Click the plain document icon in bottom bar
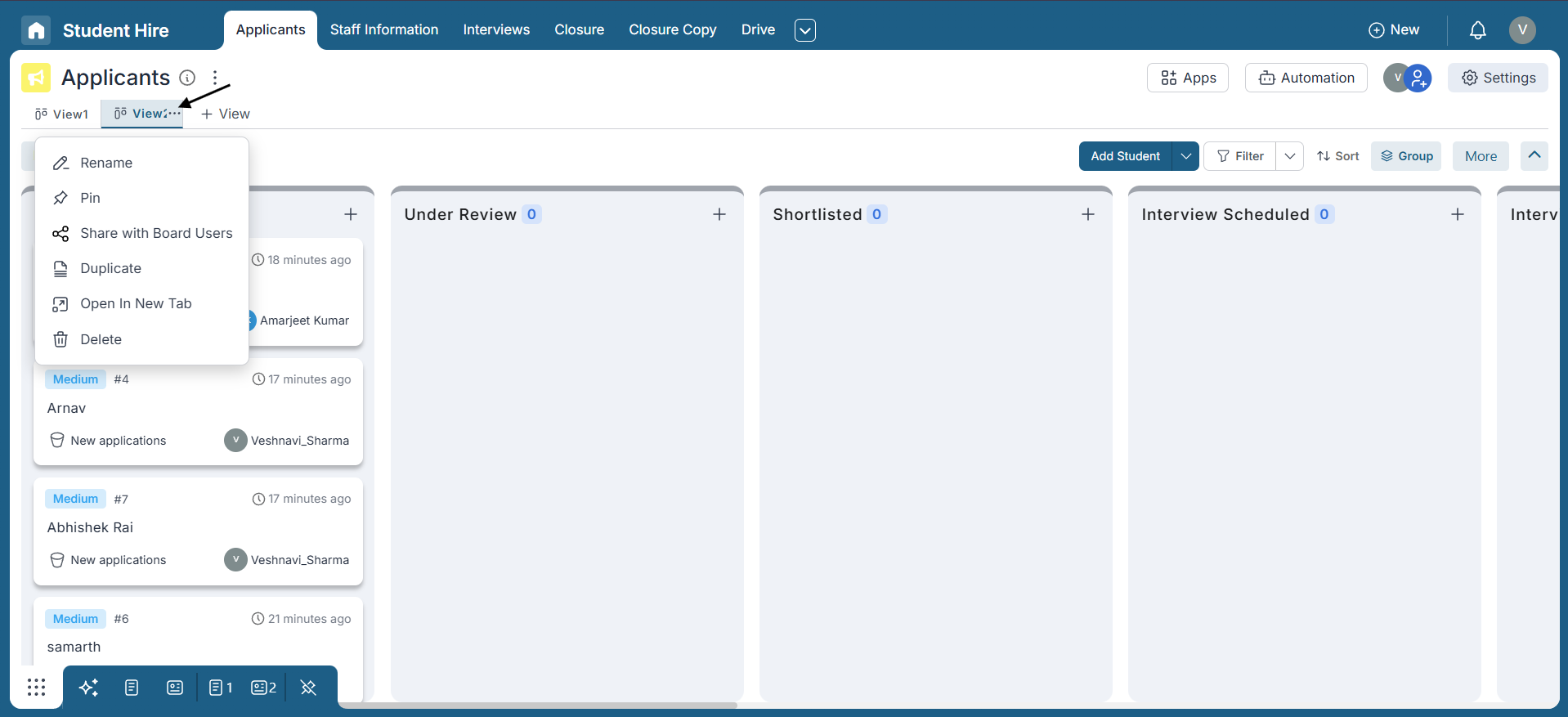Image resolution: width=1568 pixels, height=717 pixels. (x=132, y=688)
